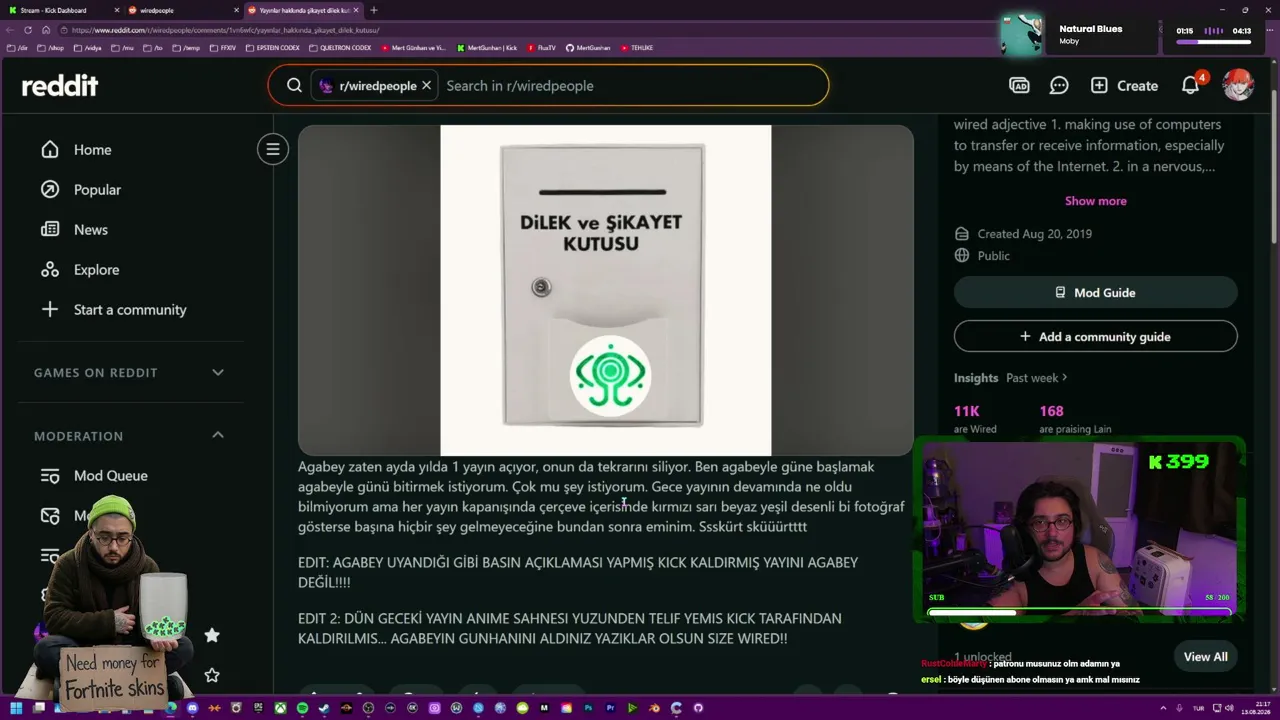1280x720 pixels.
Task: Click Start a community
Action: pyautogui.click(x=130, y=310)
